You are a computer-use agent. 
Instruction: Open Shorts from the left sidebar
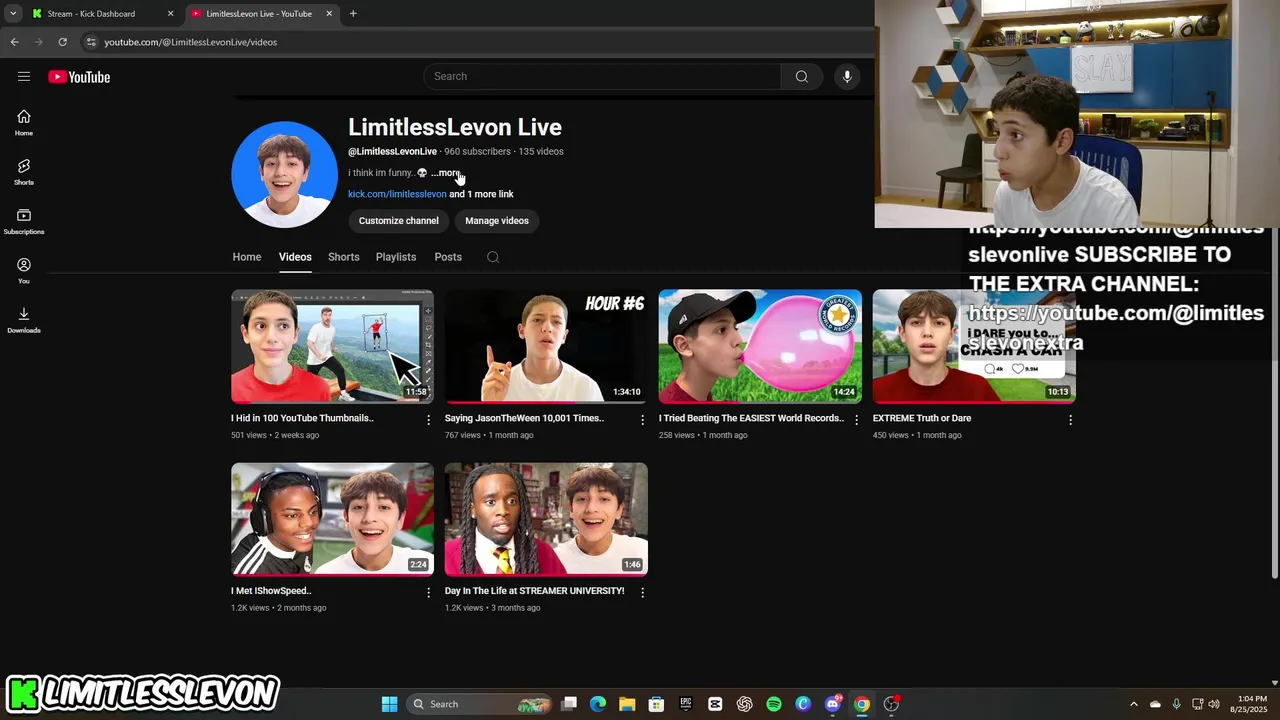(24, 172)
